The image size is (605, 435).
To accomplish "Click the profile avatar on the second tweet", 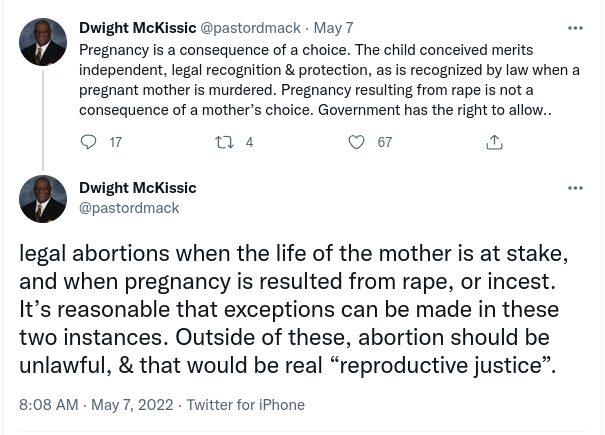I will pos(43,198).
